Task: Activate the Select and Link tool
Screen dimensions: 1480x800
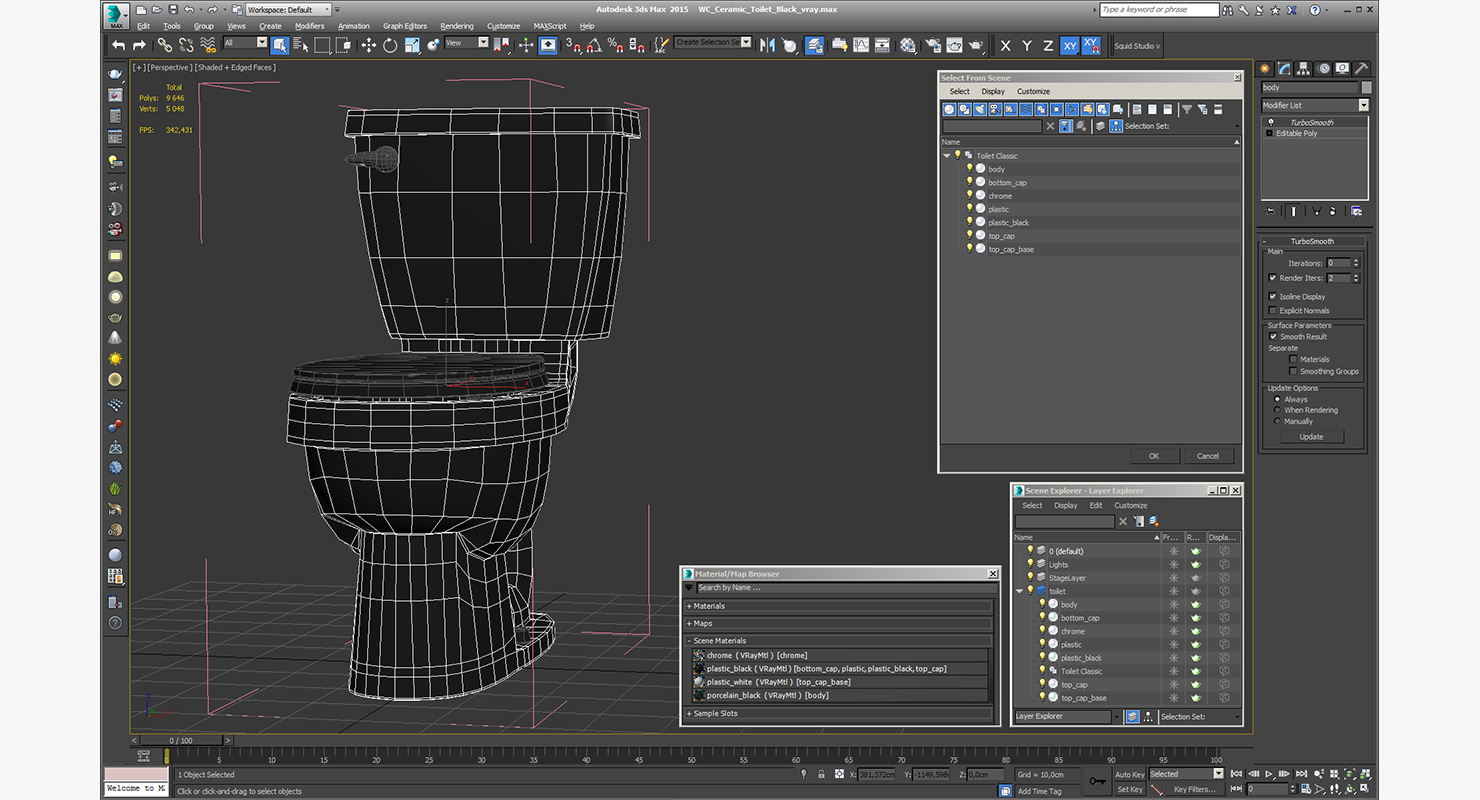Action: (164, 45)
